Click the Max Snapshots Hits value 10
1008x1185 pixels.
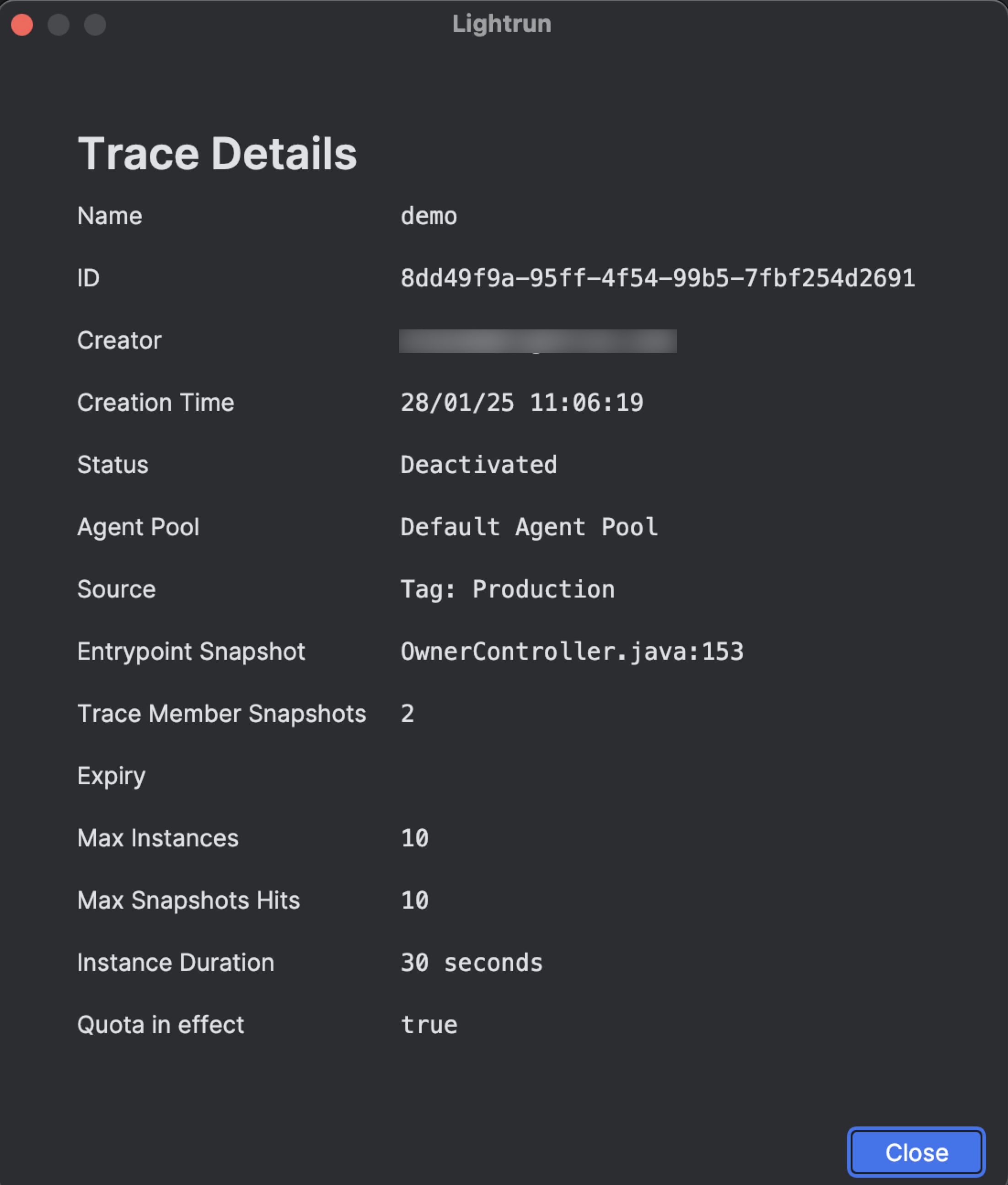415,900
